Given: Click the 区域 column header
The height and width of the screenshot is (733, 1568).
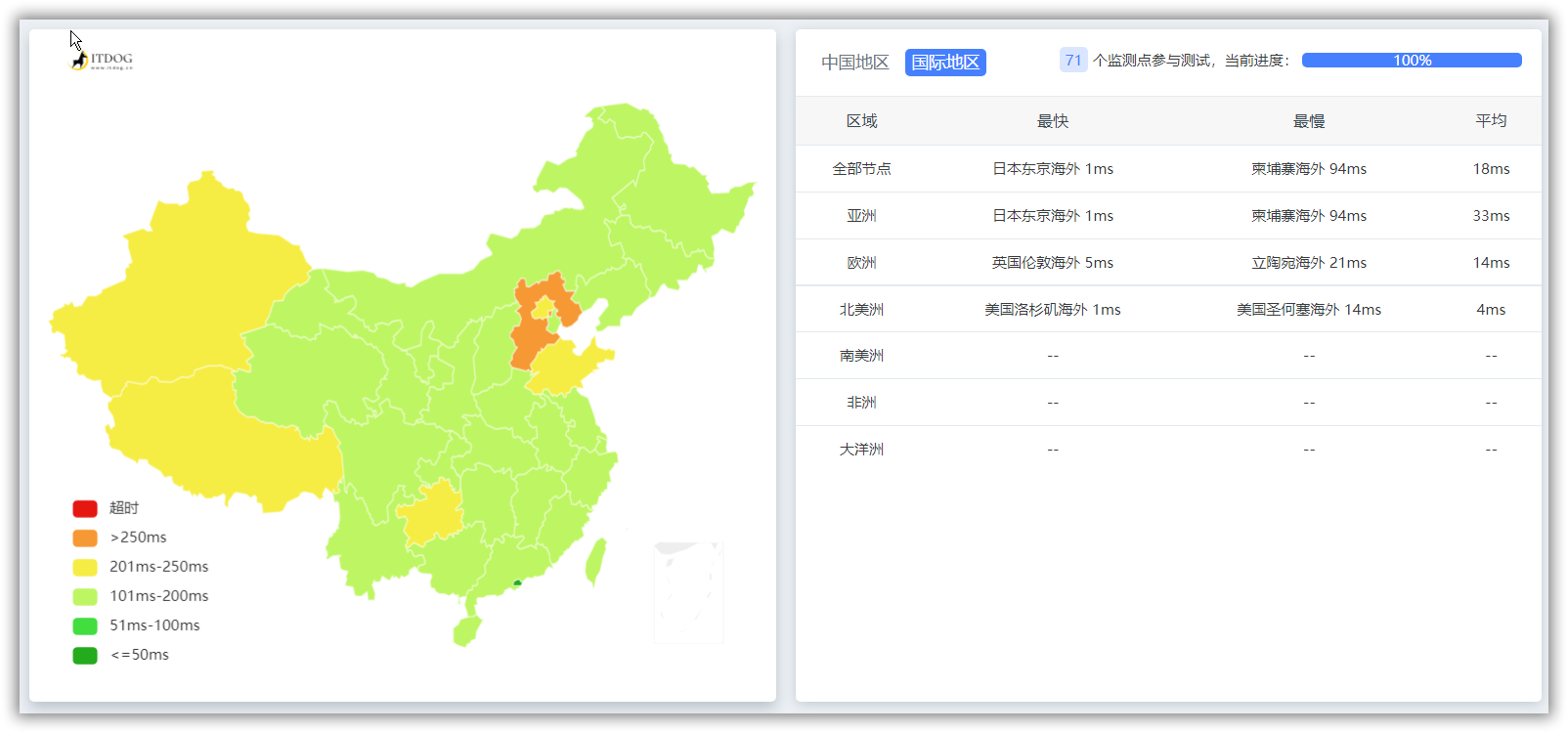Looking at the screenshot, I should click(861, 121).
